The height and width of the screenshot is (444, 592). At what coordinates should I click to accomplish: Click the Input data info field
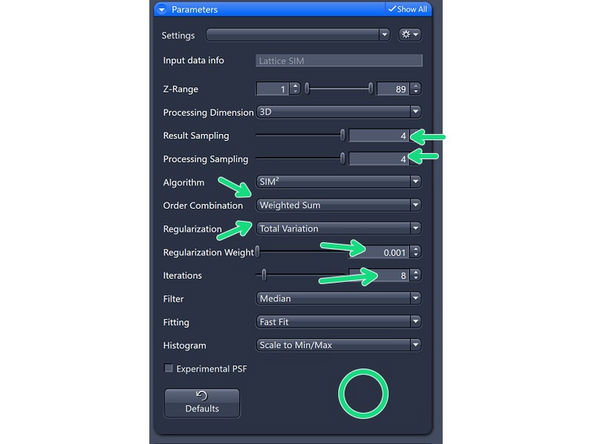339,61
